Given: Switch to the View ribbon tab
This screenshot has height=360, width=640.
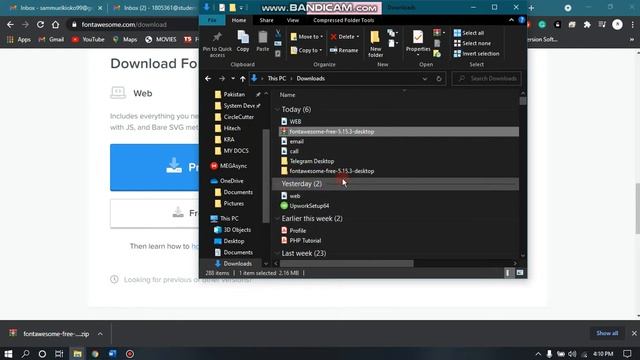Looking at the screenshot, I should [293, 20].
